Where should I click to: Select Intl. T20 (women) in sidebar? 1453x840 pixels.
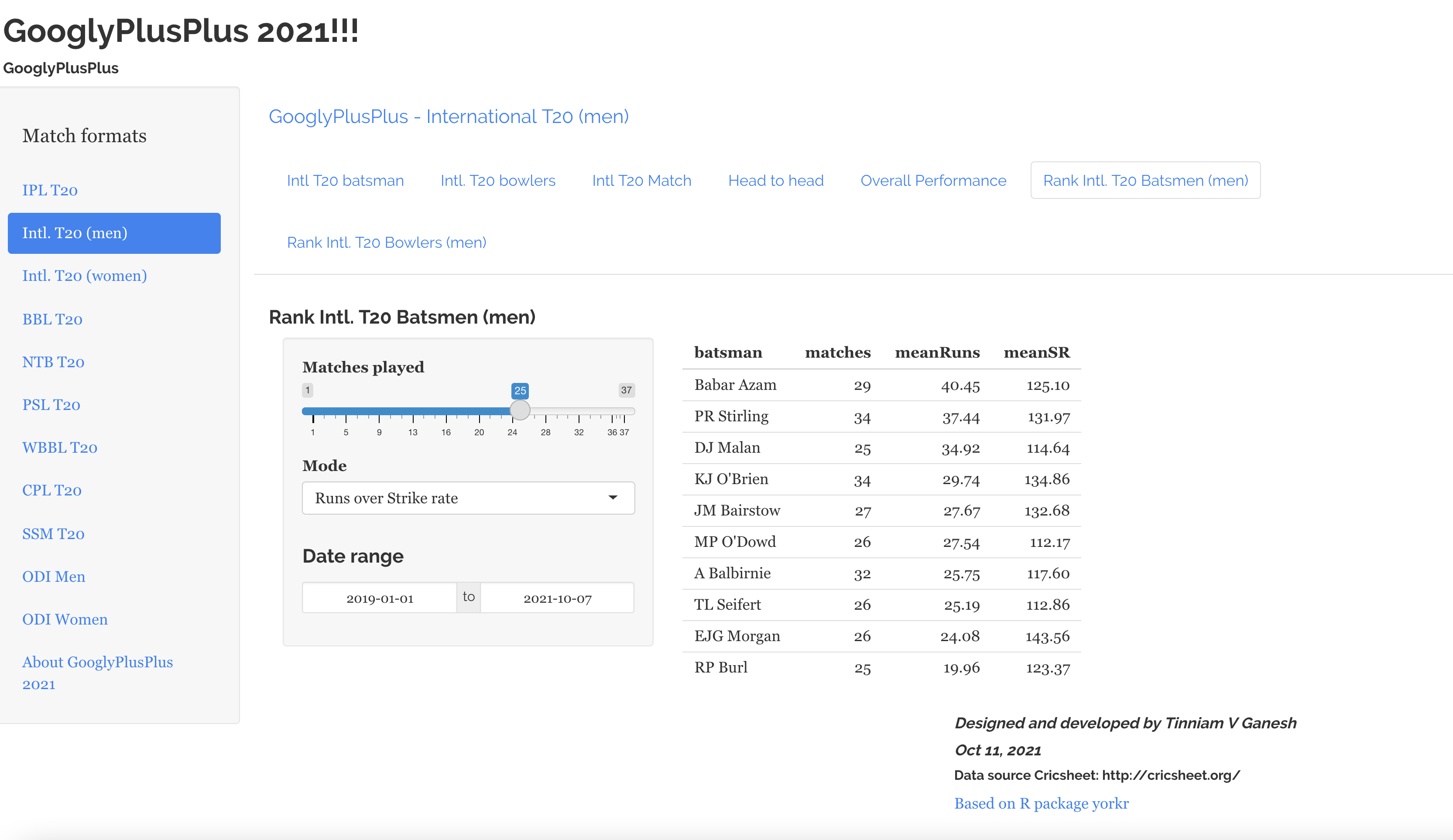[84, 276]
